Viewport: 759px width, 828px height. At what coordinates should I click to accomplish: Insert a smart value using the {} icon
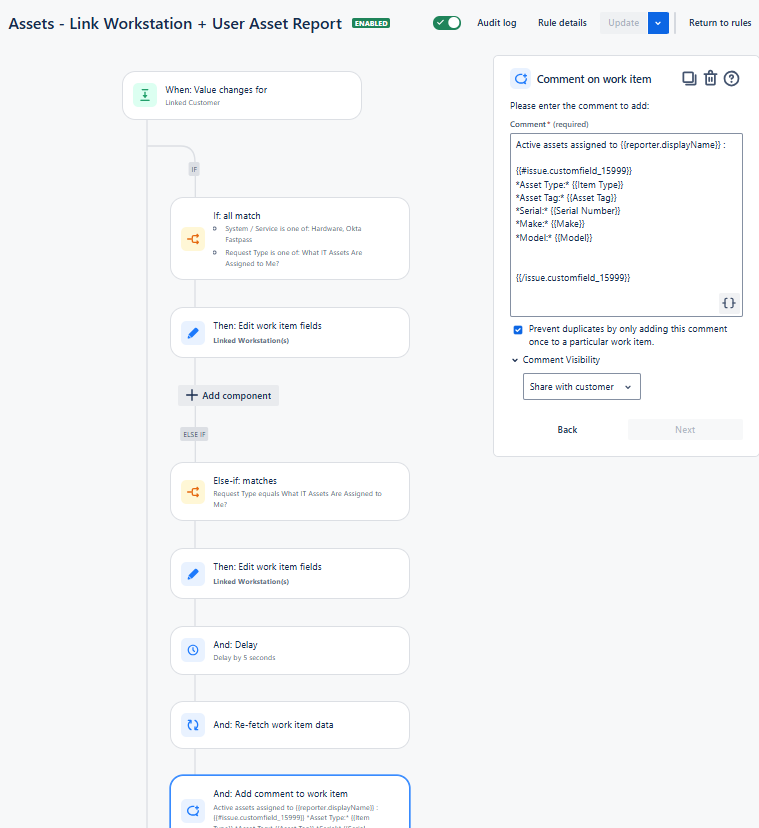click(729, 303)
